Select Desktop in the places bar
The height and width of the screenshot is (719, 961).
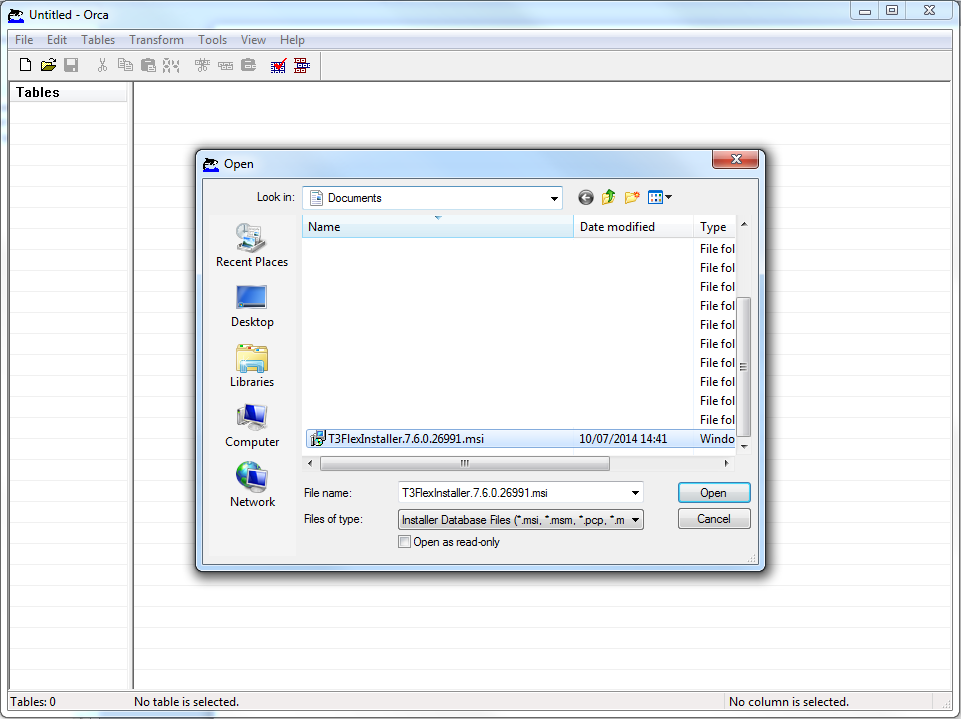pyautogui.click(x=251, y=306)
